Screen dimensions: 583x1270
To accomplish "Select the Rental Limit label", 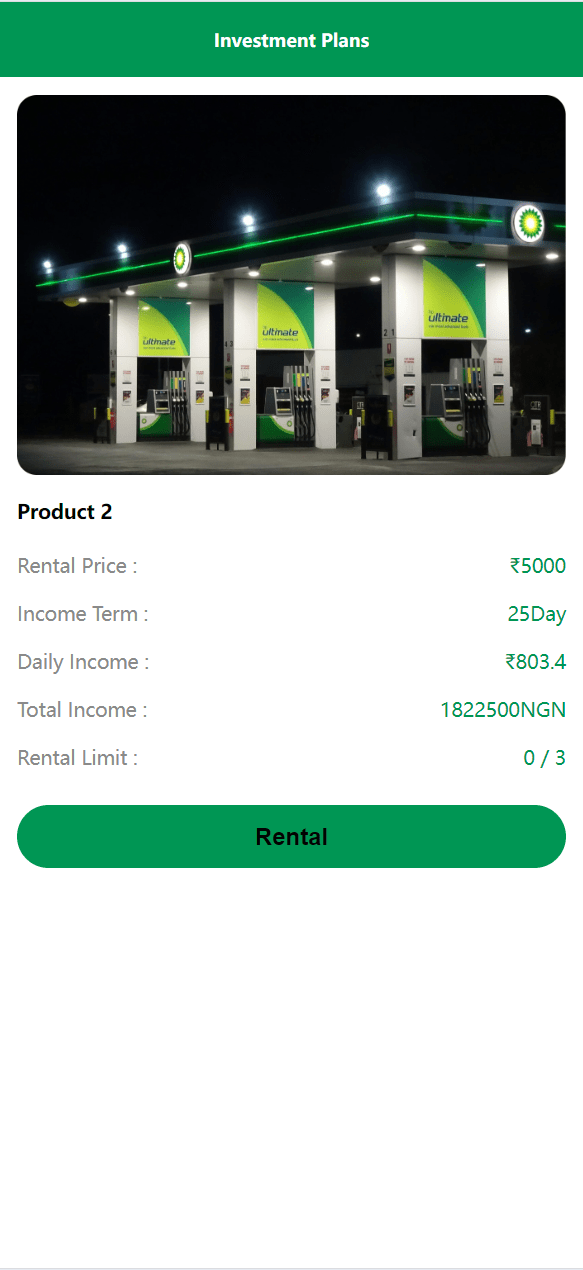I will pyautogui.click(x=77, y=758).
